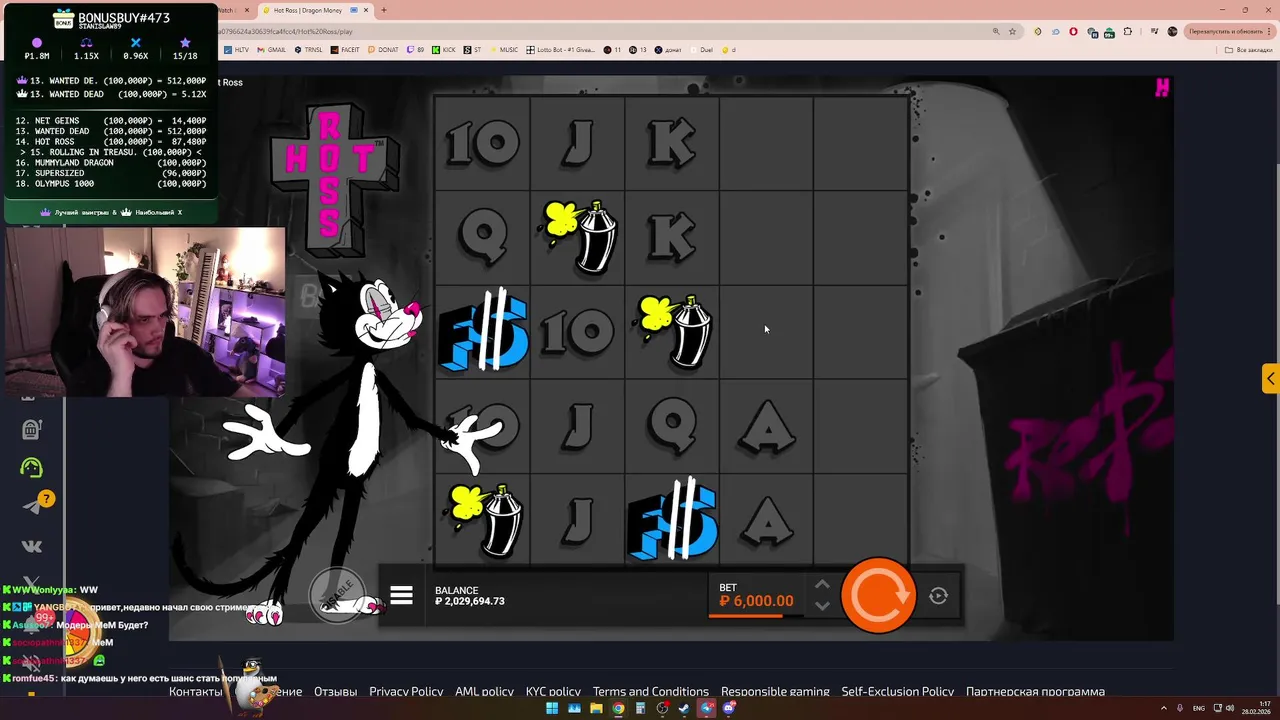
Task: Spin the reels with orange button
Action: [878, 596]
